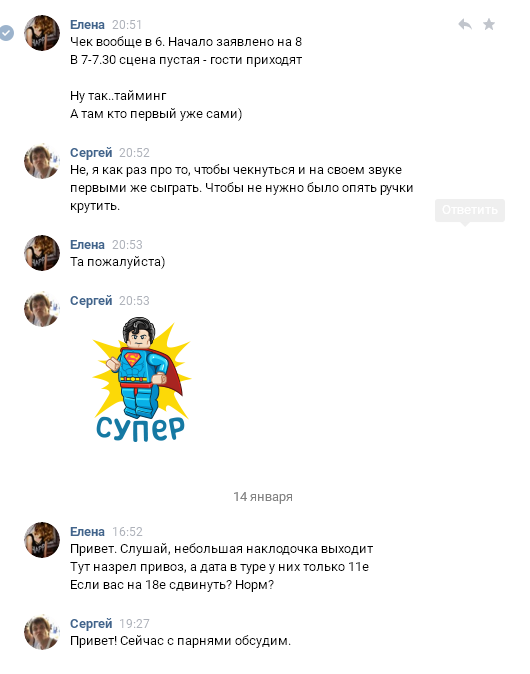Open Сергей's avatar at the 20:52 message

(42, 161)
